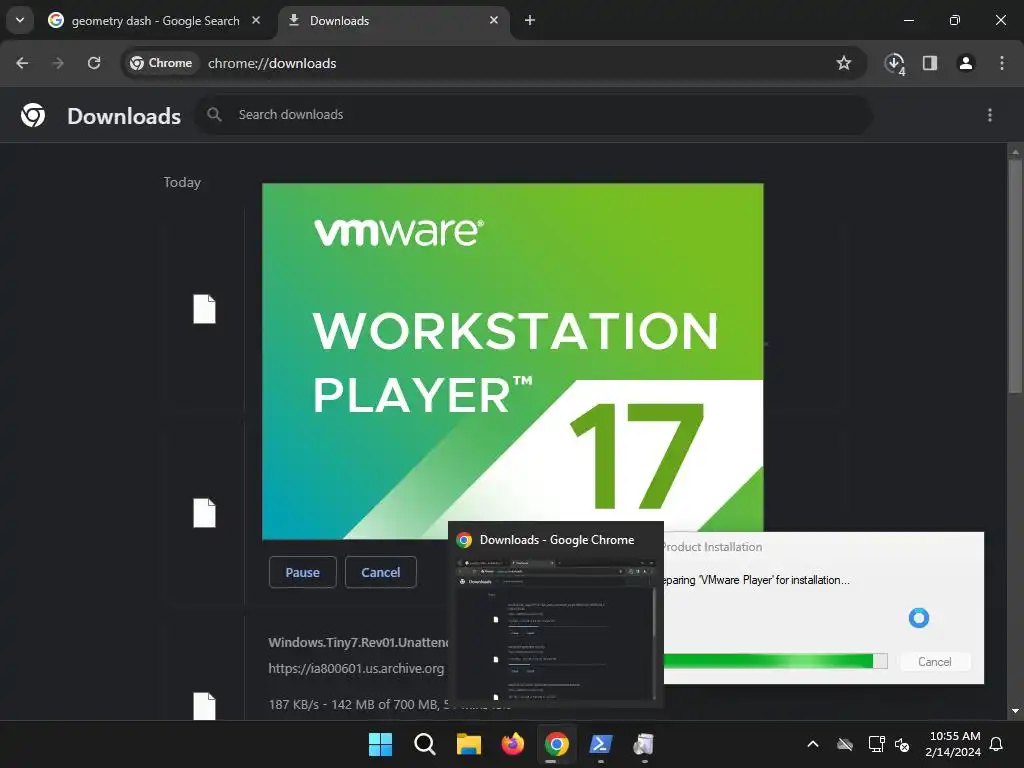This screenshot has height=768, width=1024.
Task: Switch to the geometry dash Google Search tab
Action: [155, 21]
